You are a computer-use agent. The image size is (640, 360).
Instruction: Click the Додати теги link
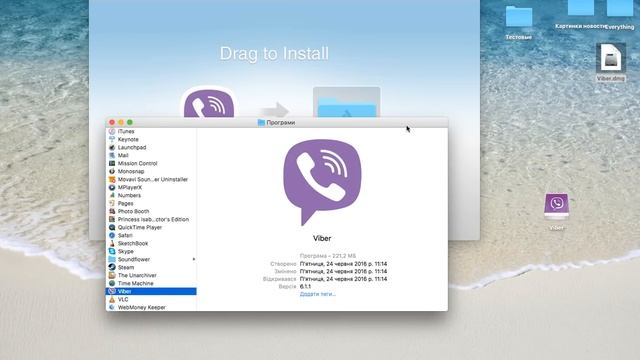[318, 294]
